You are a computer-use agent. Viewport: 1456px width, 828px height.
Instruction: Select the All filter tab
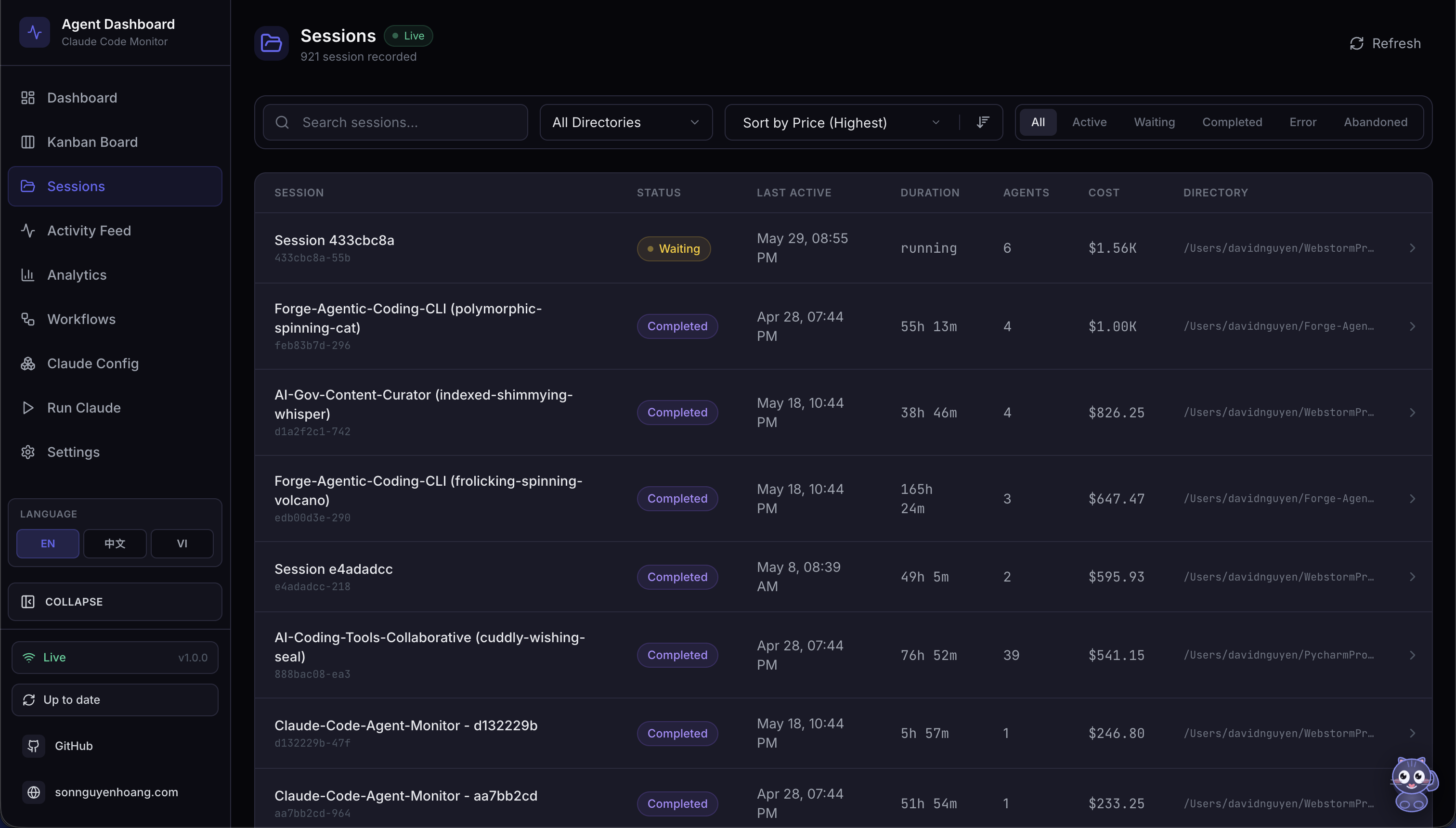click(x=1038, y=122)
